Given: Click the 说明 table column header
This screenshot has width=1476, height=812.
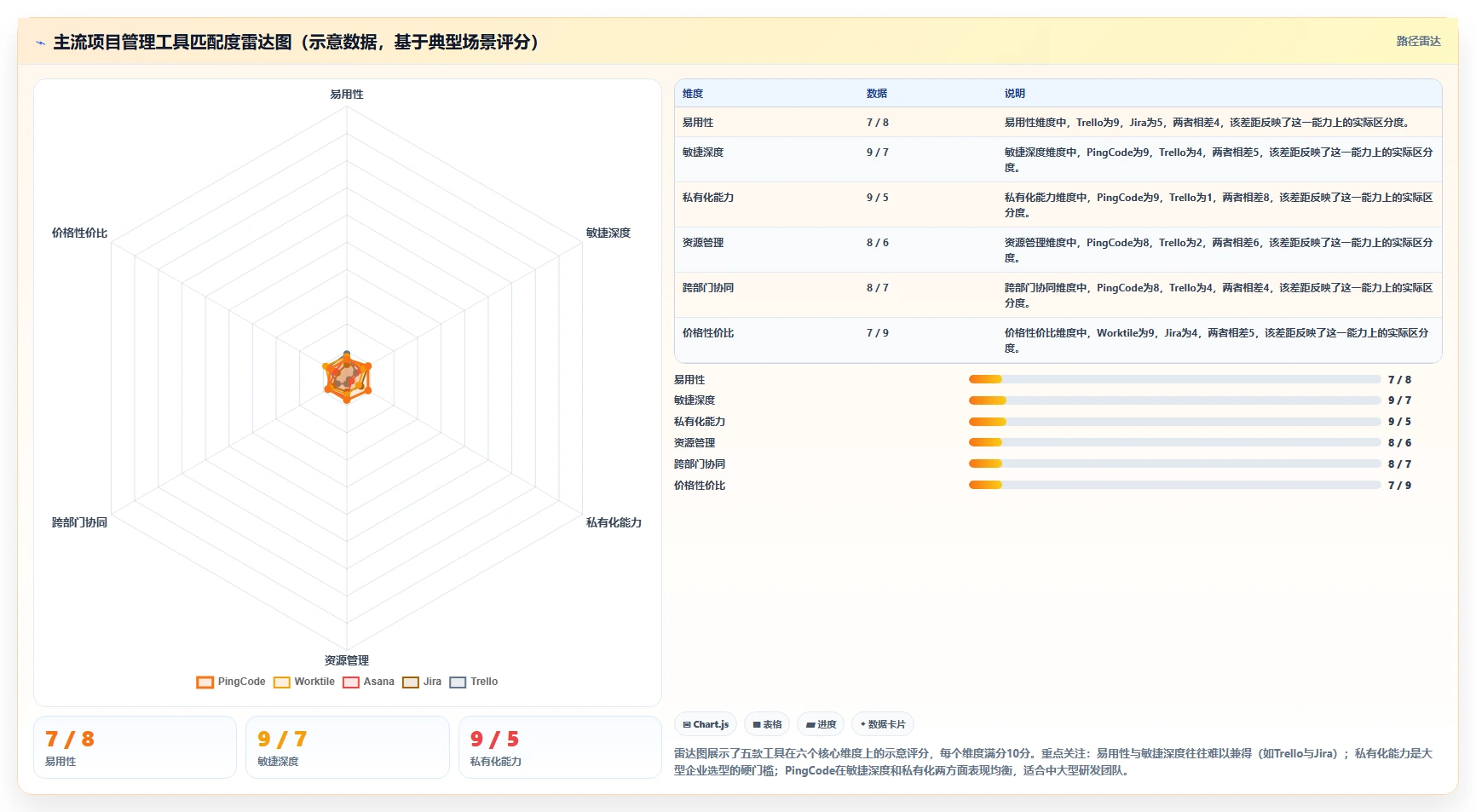Looking at the screenshot, I should (x=1015, y=94).
